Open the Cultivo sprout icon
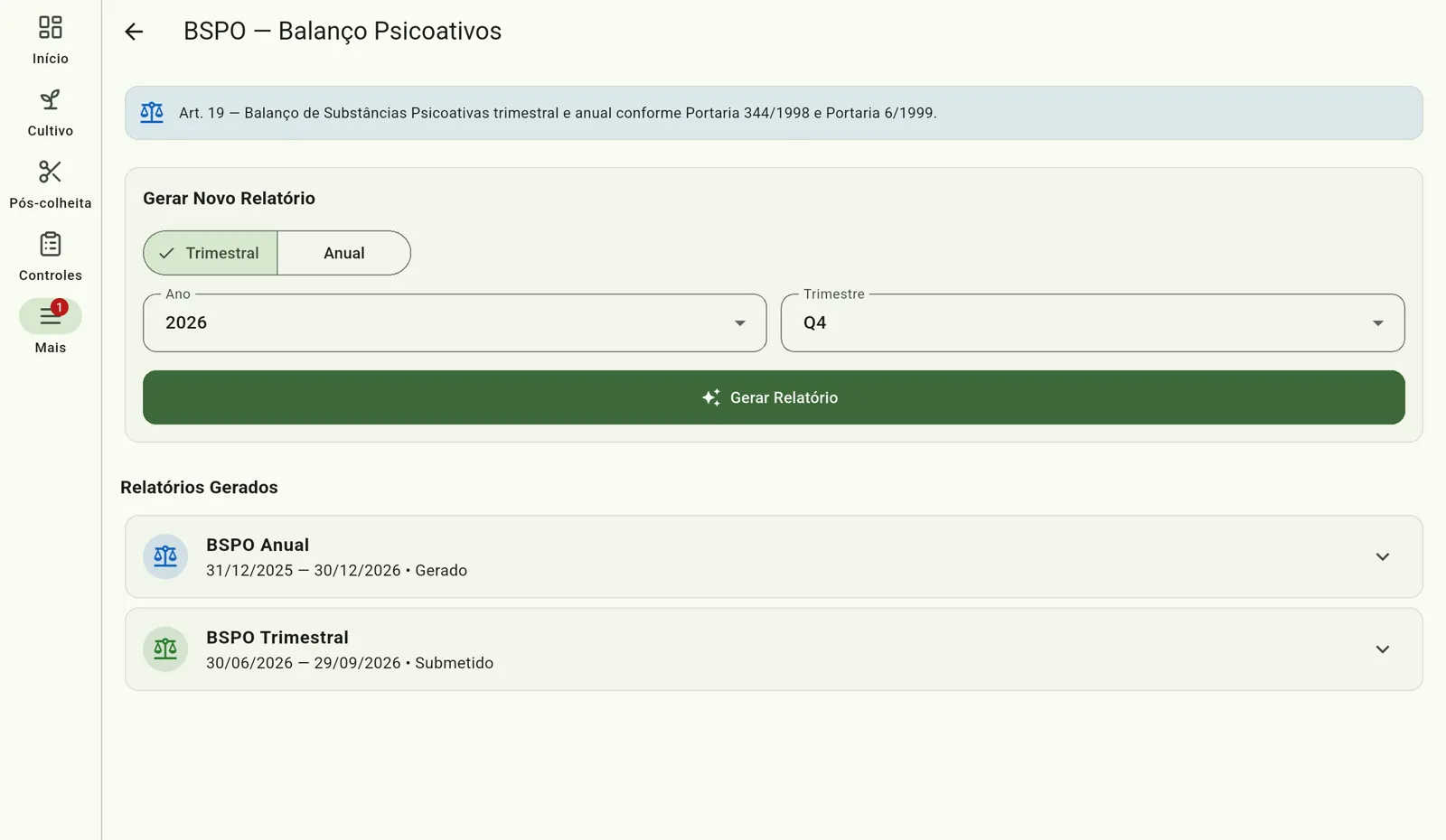 51,99
